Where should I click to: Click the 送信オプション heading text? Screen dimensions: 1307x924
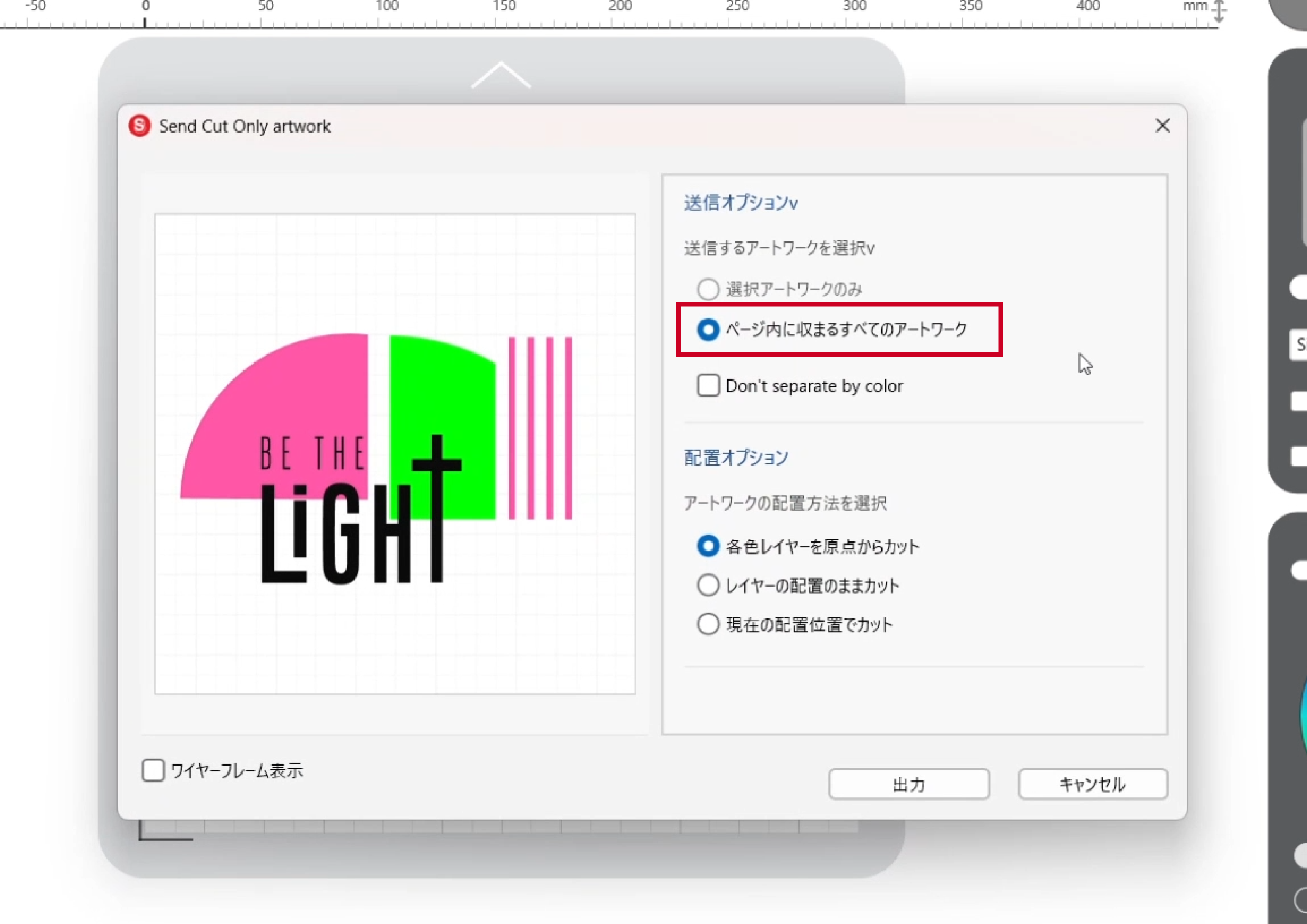tap(740, 202)
